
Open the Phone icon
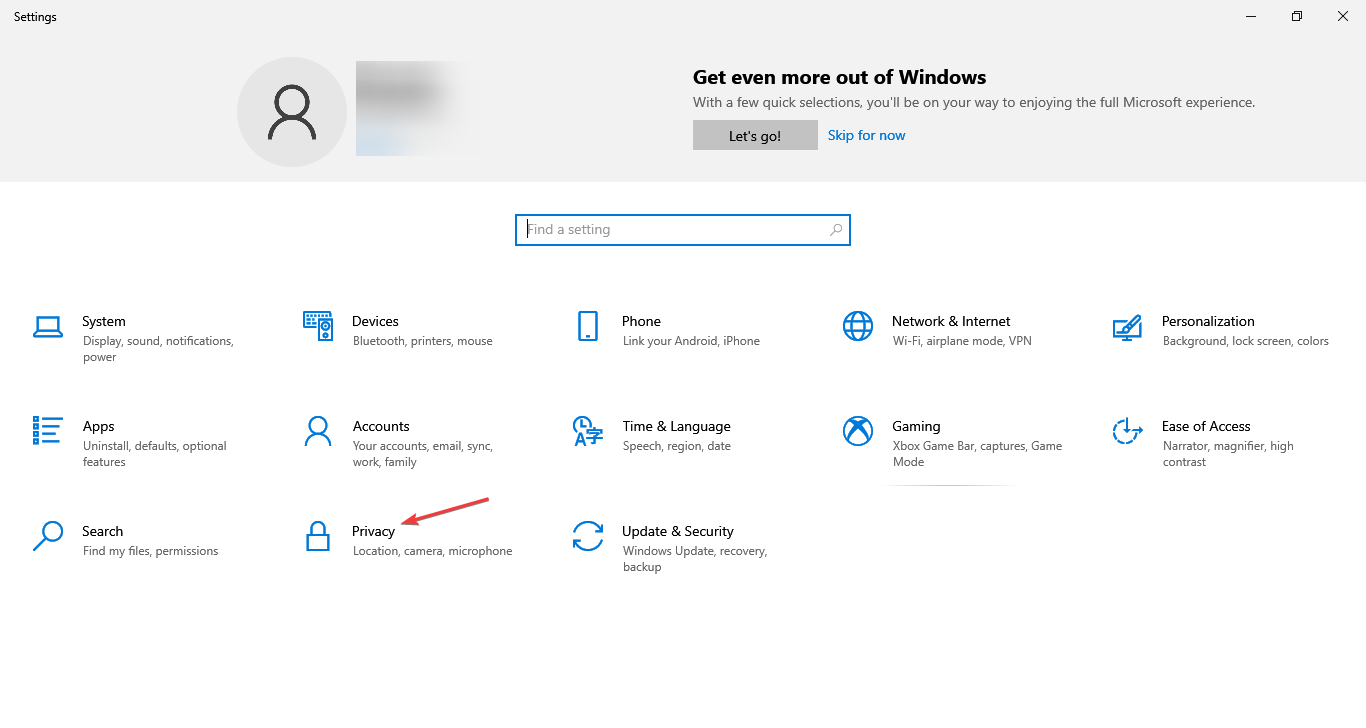[x=588, y=326]
